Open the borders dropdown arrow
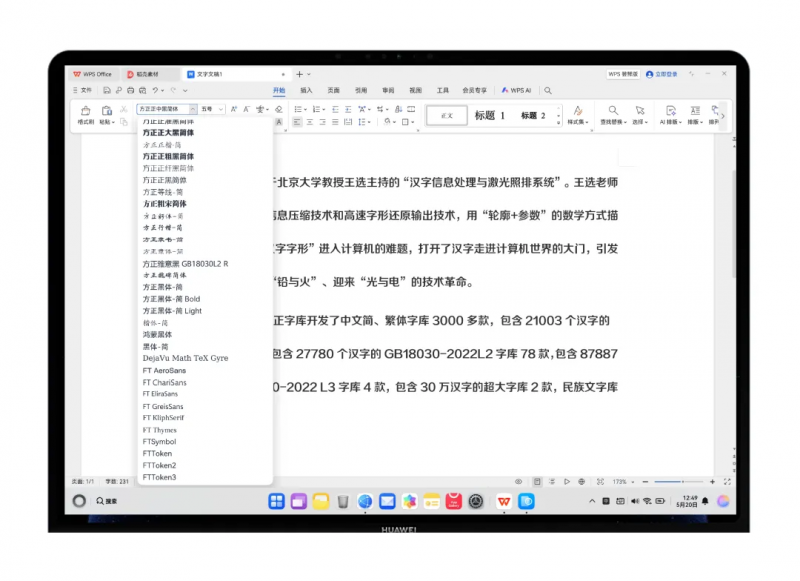This screenshot has width=800, height=581. (x=412, y=122)
